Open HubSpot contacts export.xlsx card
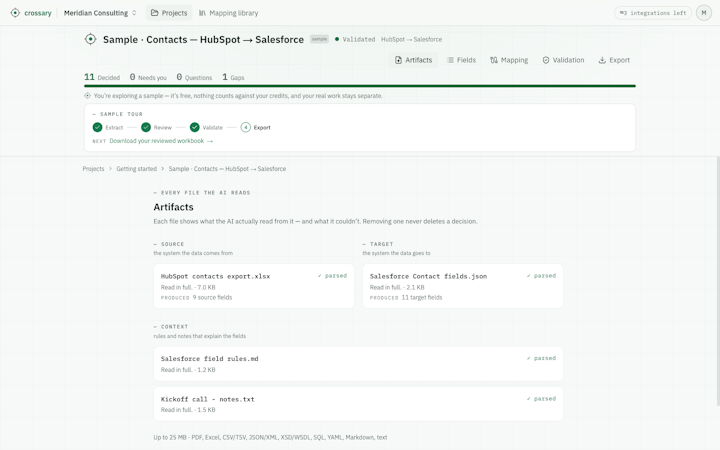The image size is (720, 450). [254, 286]
